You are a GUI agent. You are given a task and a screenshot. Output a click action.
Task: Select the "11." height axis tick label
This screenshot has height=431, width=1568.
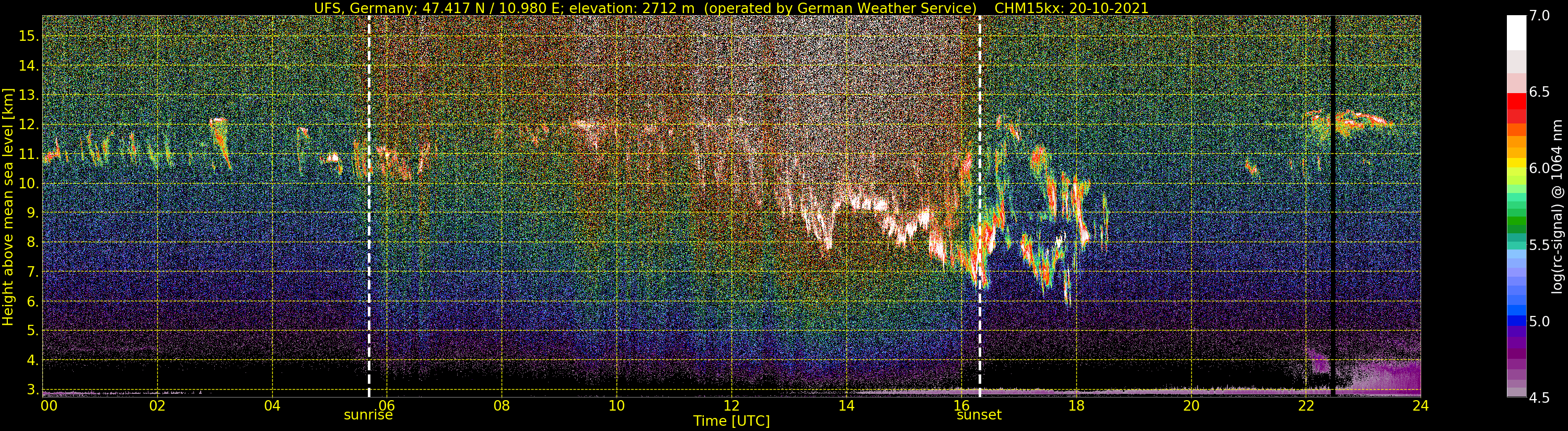tap(29, 154)
